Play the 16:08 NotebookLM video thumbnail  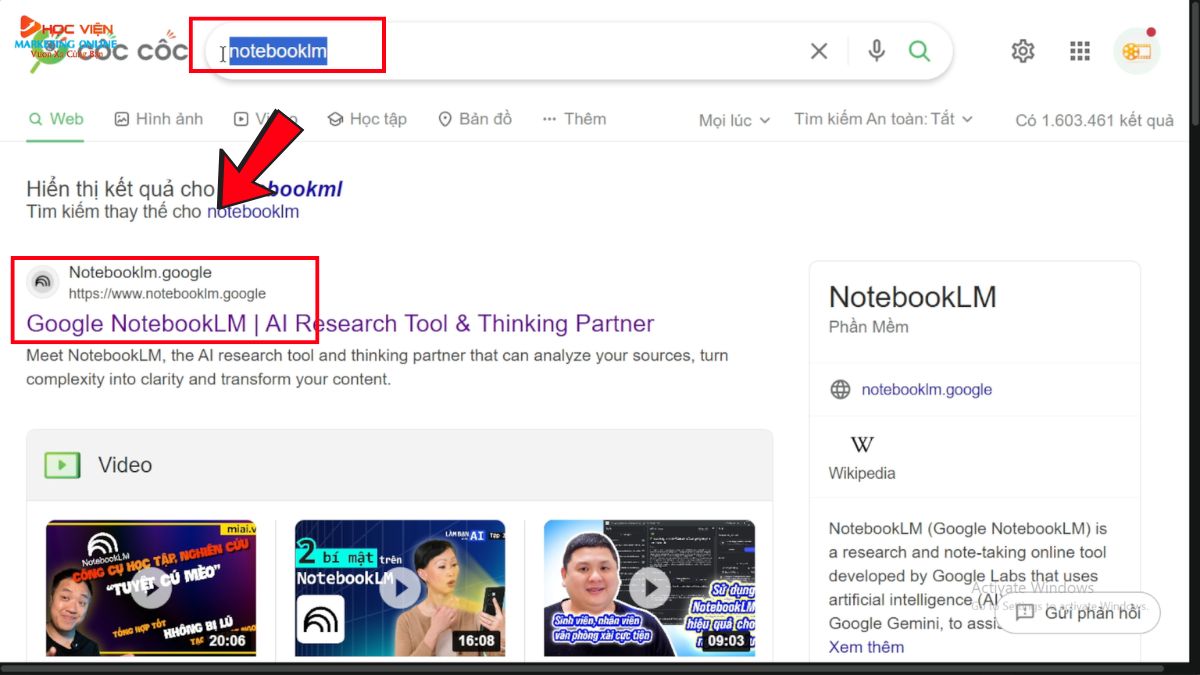pyautogui.click(x=400, y=588)
